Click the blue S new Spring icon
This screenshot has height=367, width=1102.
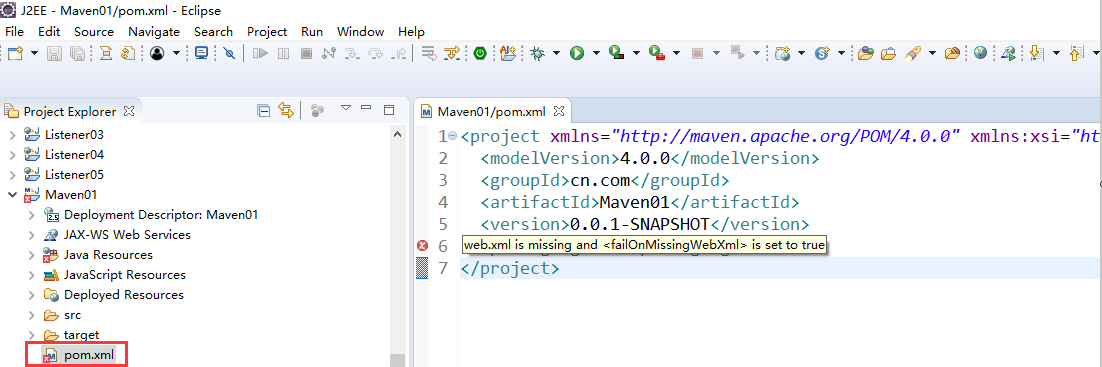(822, 53)
